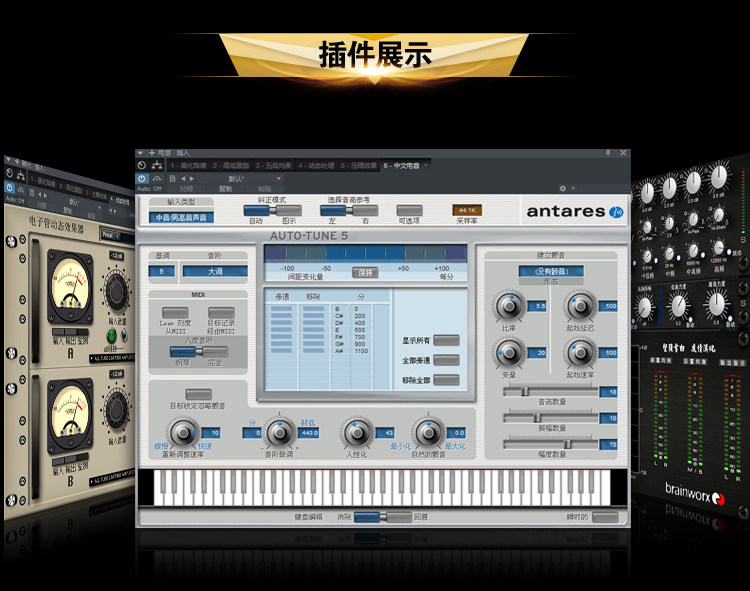The width and height of the screenshot is (750, 591).
Task: Toggle 目标锁定忽略颤音 button
Action: [x=199, y=394]
